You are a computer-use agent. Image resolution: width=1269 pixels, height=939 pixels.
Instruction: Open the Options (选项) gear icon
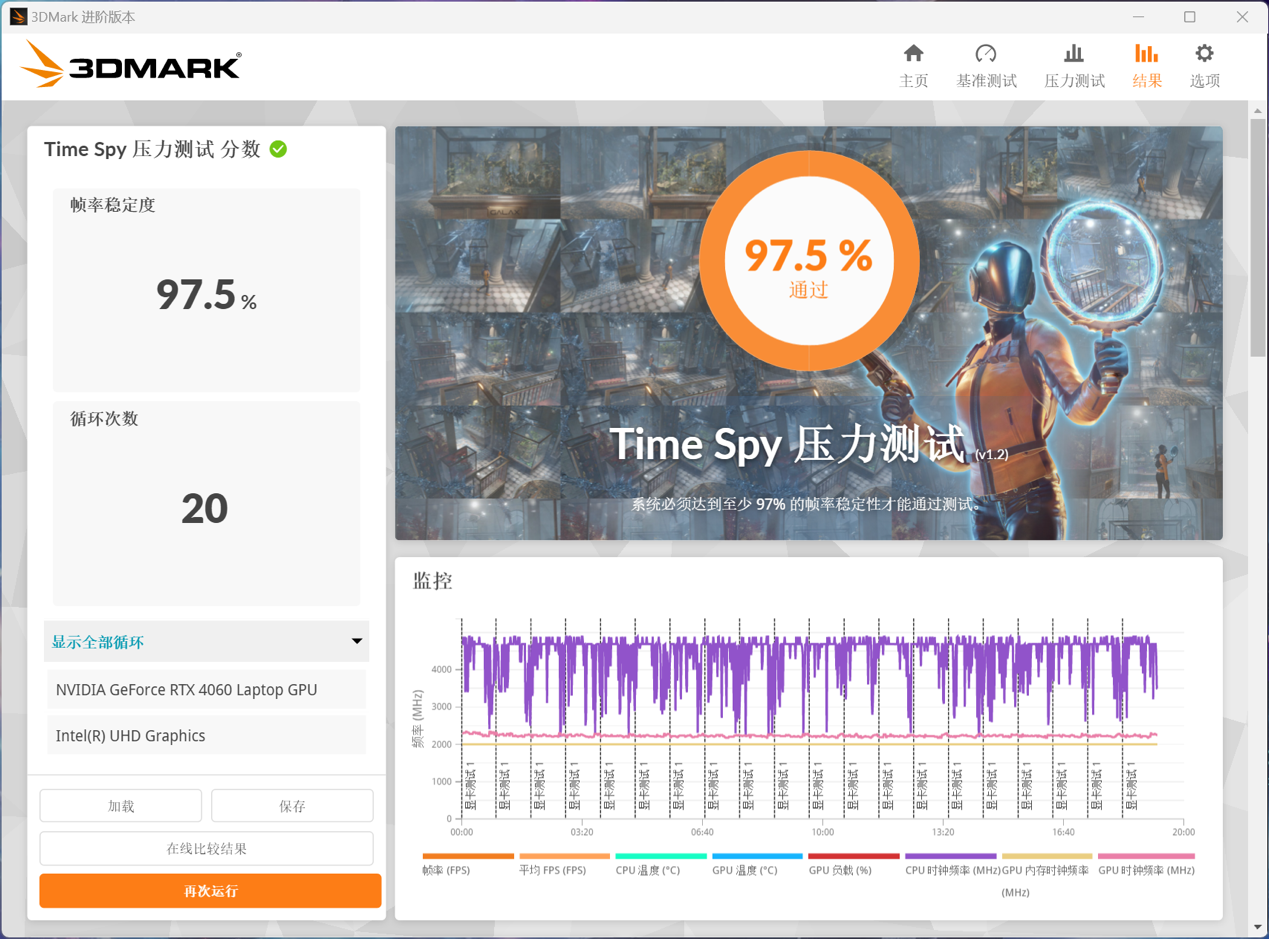[1204, 55]
